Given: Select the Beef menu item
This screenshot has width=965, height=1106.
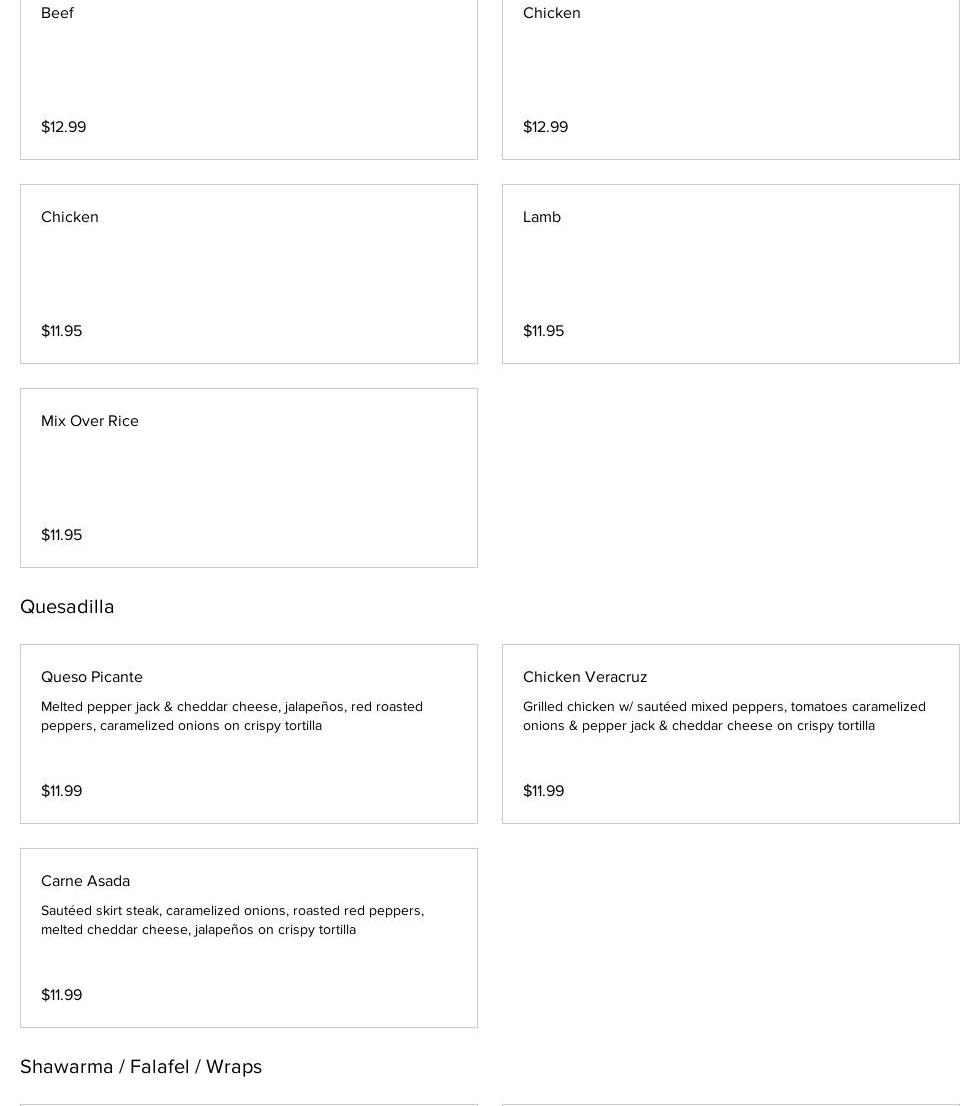Looking at the screenshot, I should pos(58,13).
